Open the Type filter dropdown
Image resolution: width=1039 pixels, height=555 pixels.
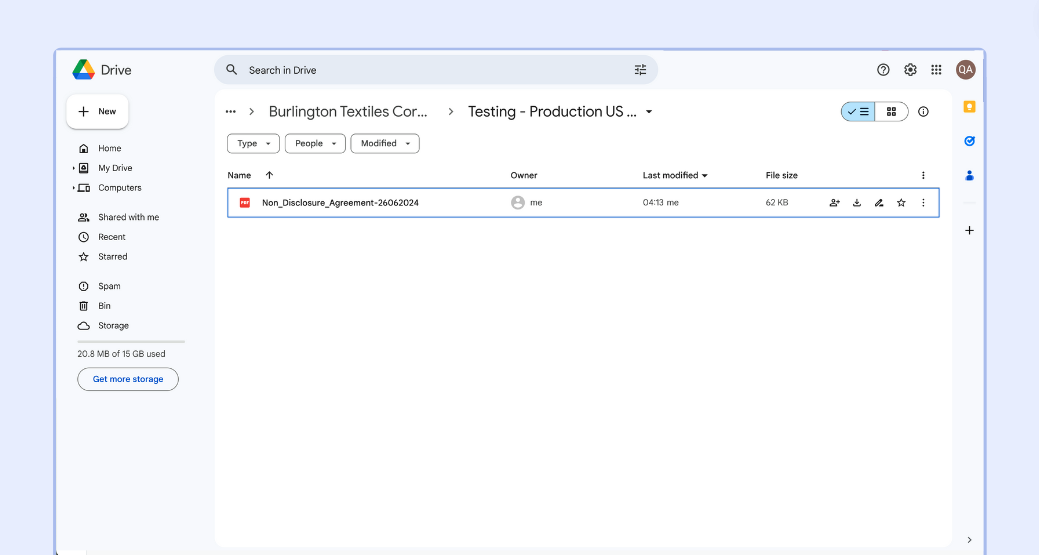point(253,144)
